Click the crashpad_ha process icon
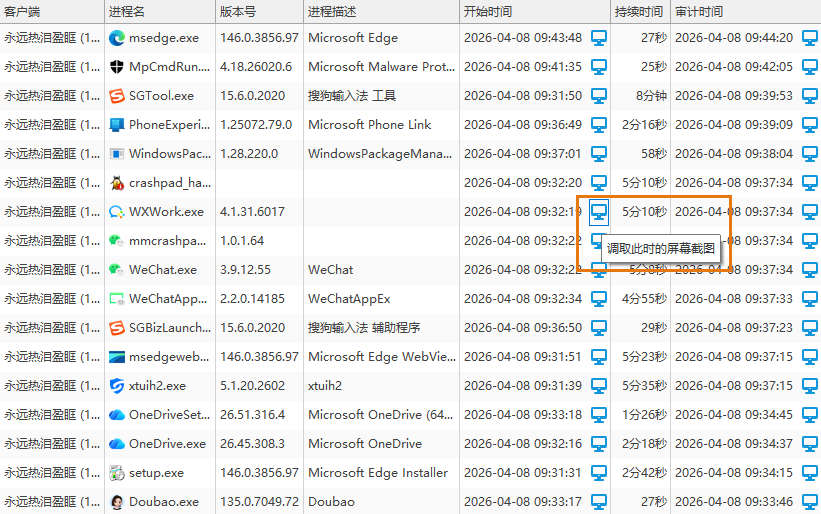The width and height of the screenshot is (821, 514). [117, 183]
